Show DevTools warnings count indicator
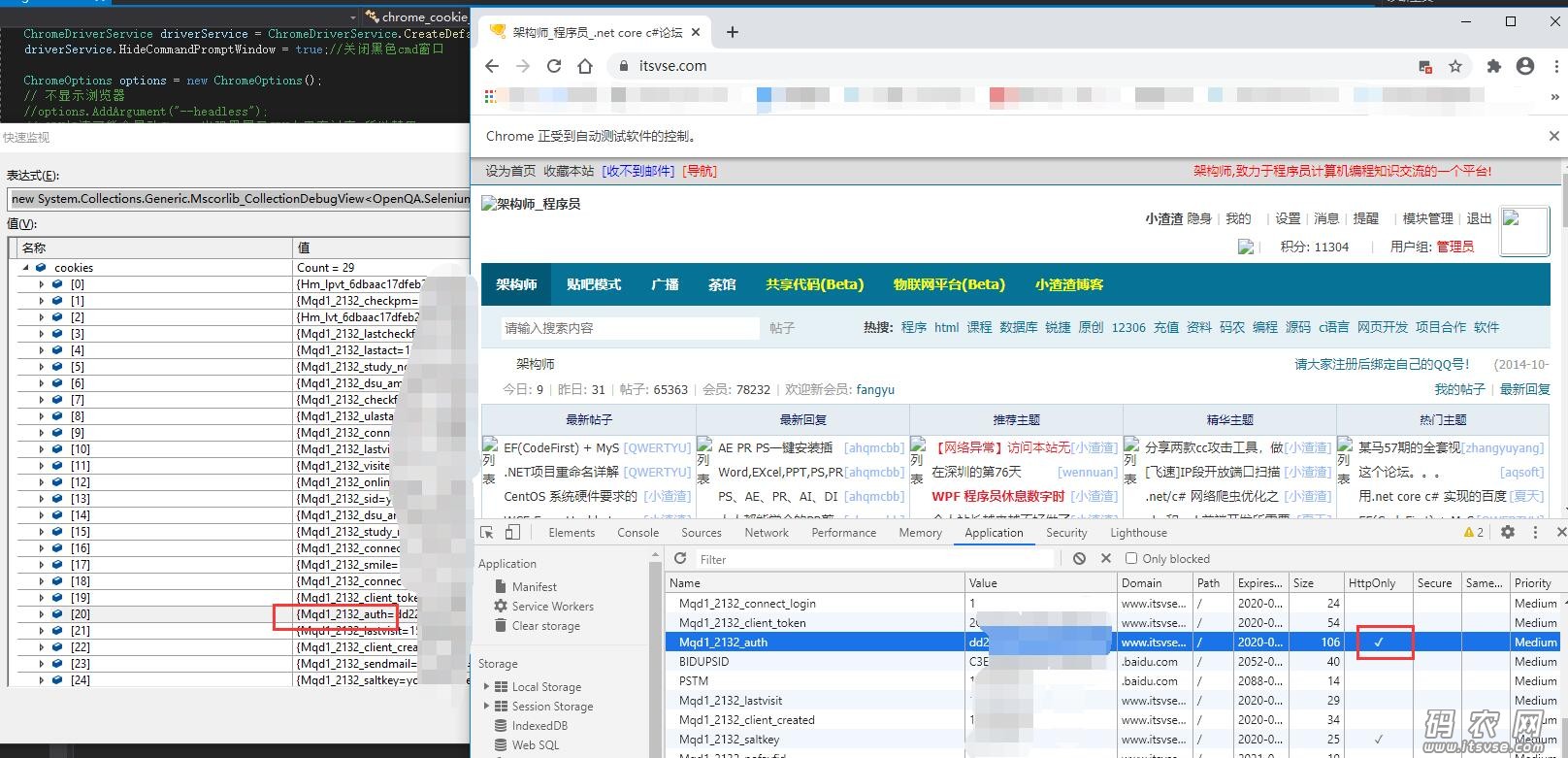The width and height of the screenshot is (1568, 758). (1474, 532)
